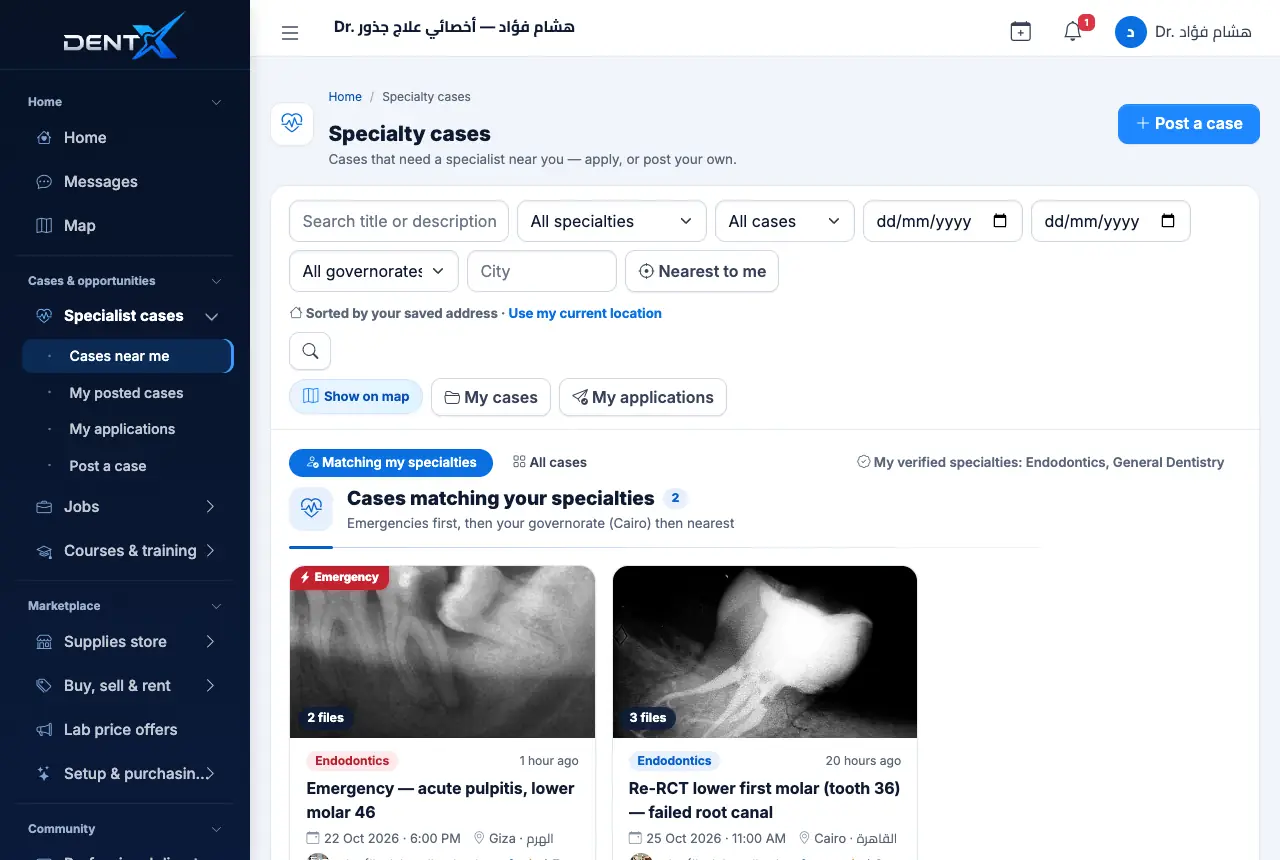Click the magnifier search button
Screen dimensions: 1280x860
click(x=310, y=351)
